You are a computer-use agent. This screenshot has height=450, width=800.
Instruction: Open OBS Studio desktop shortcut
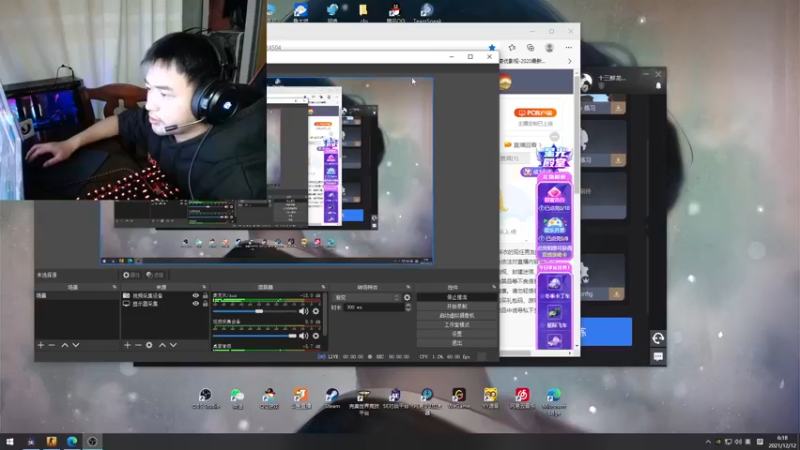[x=206, y=398]
